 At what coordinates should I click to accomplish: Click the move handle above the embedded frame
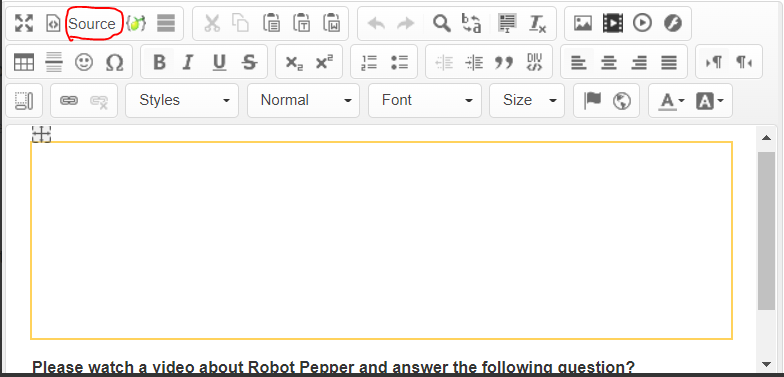[41, 134]
